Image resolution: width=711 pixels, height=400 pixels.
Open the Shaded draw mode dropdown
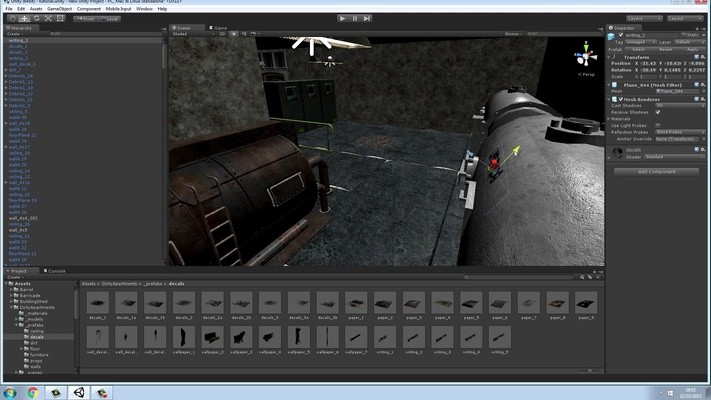click(192, 34)
